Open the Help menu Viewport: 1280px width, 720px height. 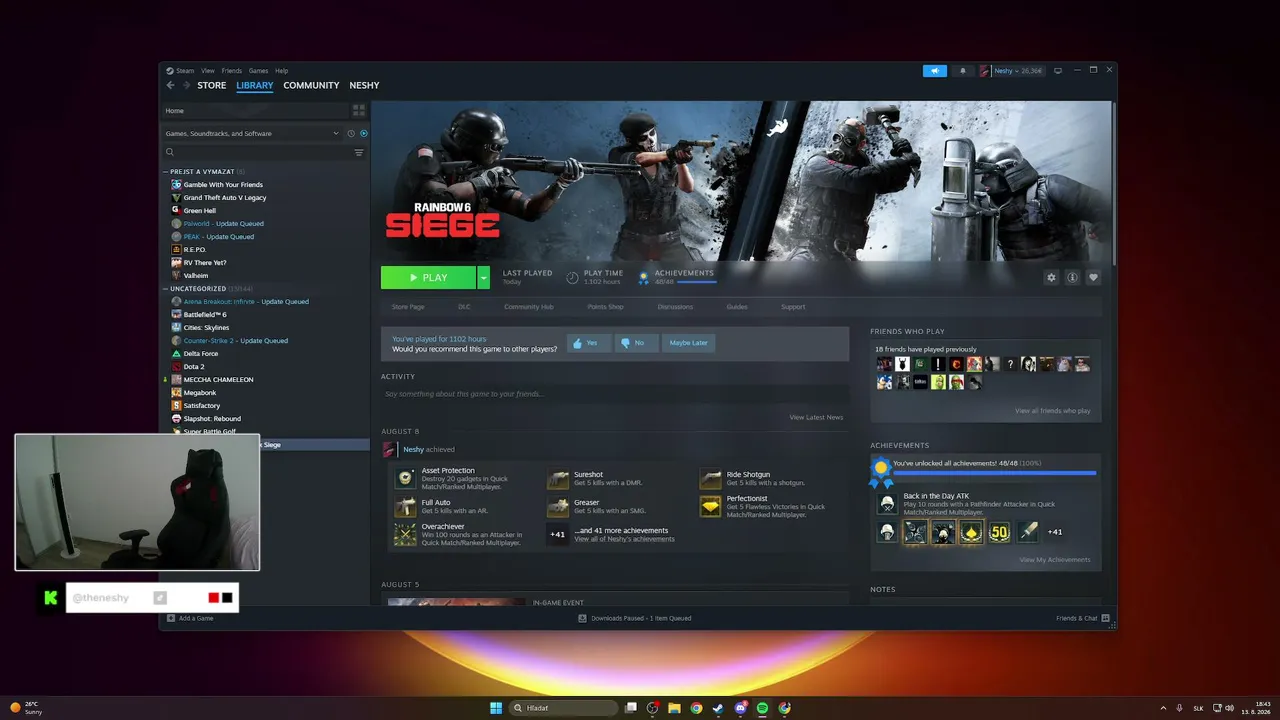281,71
